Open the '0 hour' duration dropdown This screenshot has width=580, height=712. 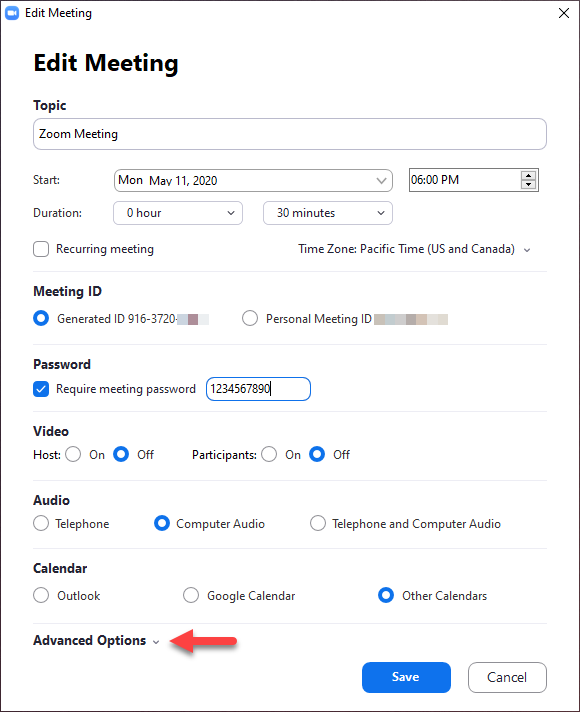click(178, 213)
